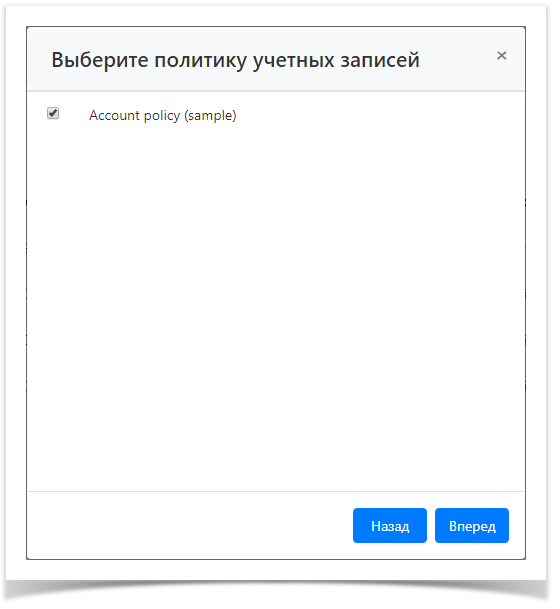Proceed forward to the next wizard step
Image resolution: width=560 pixels, height=609 pixels.
(x=471, y=525)
